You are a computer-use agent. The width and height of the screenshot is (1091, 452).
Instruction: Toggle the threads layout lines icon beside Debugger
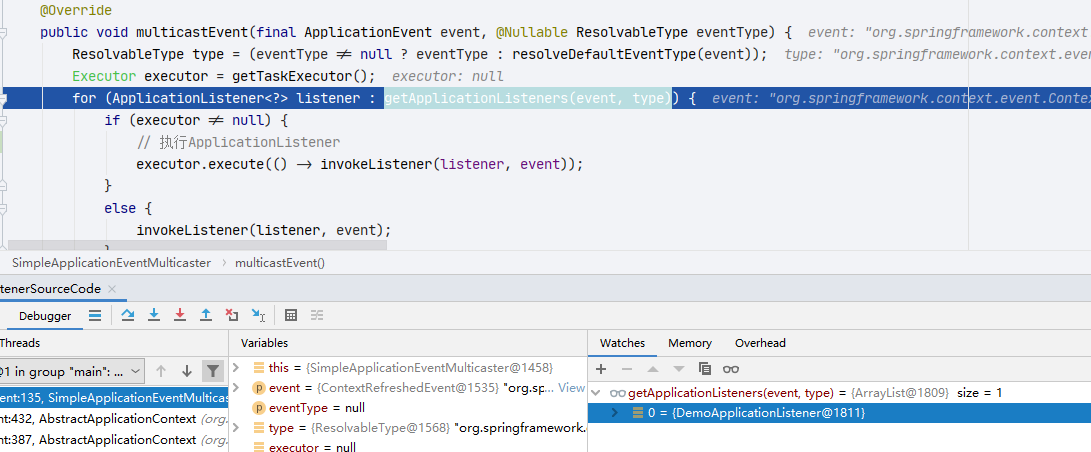click(x=95, y=315)
